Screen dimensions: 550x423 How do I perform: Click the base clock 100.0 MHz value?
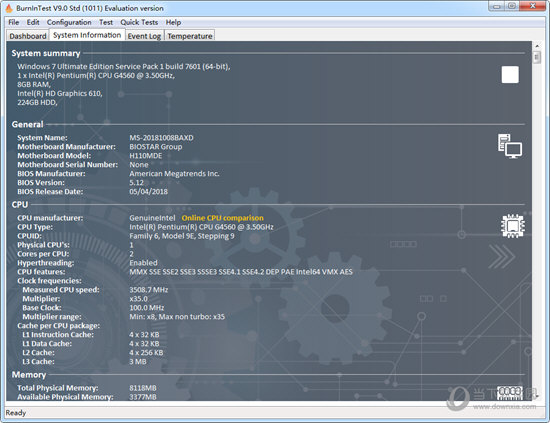click(147, 308)
